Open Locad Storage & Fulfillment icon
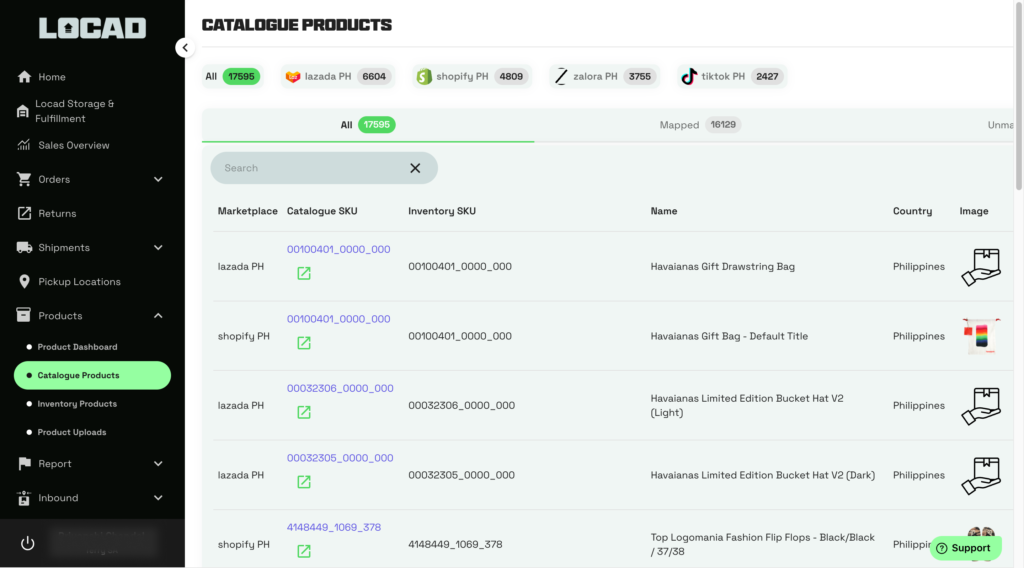Screen dimensions: 1024x568 (23, 111)
